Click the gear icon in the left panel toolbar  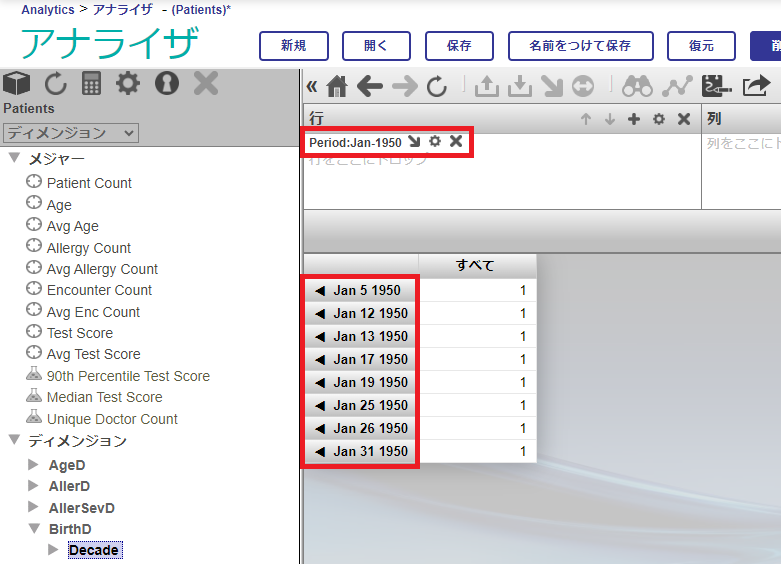(x=128, y=84)
